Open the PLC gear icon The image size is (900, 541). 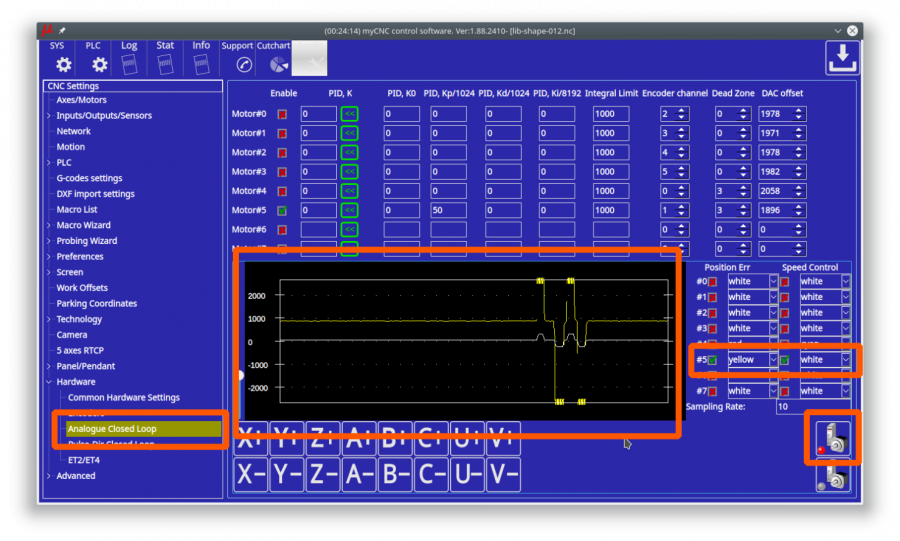pos(99,64)
